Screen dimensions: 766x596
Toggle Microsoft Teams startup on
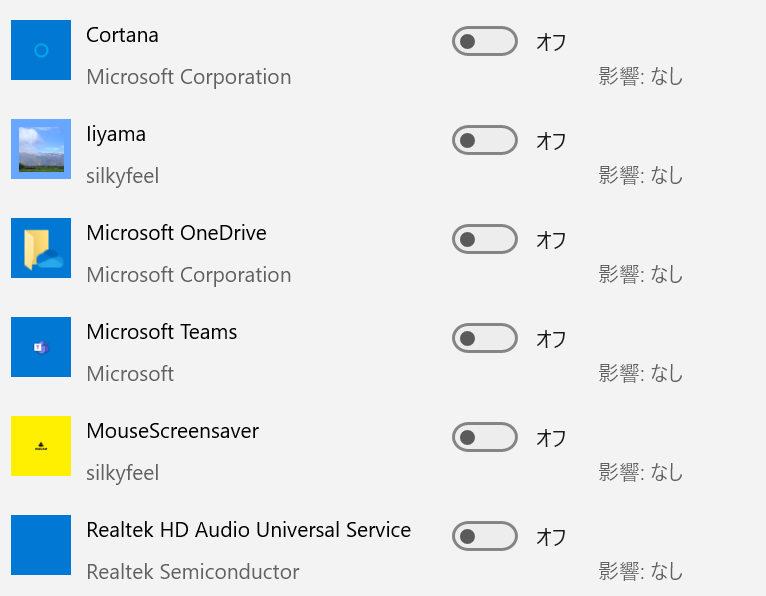(485, 338)
